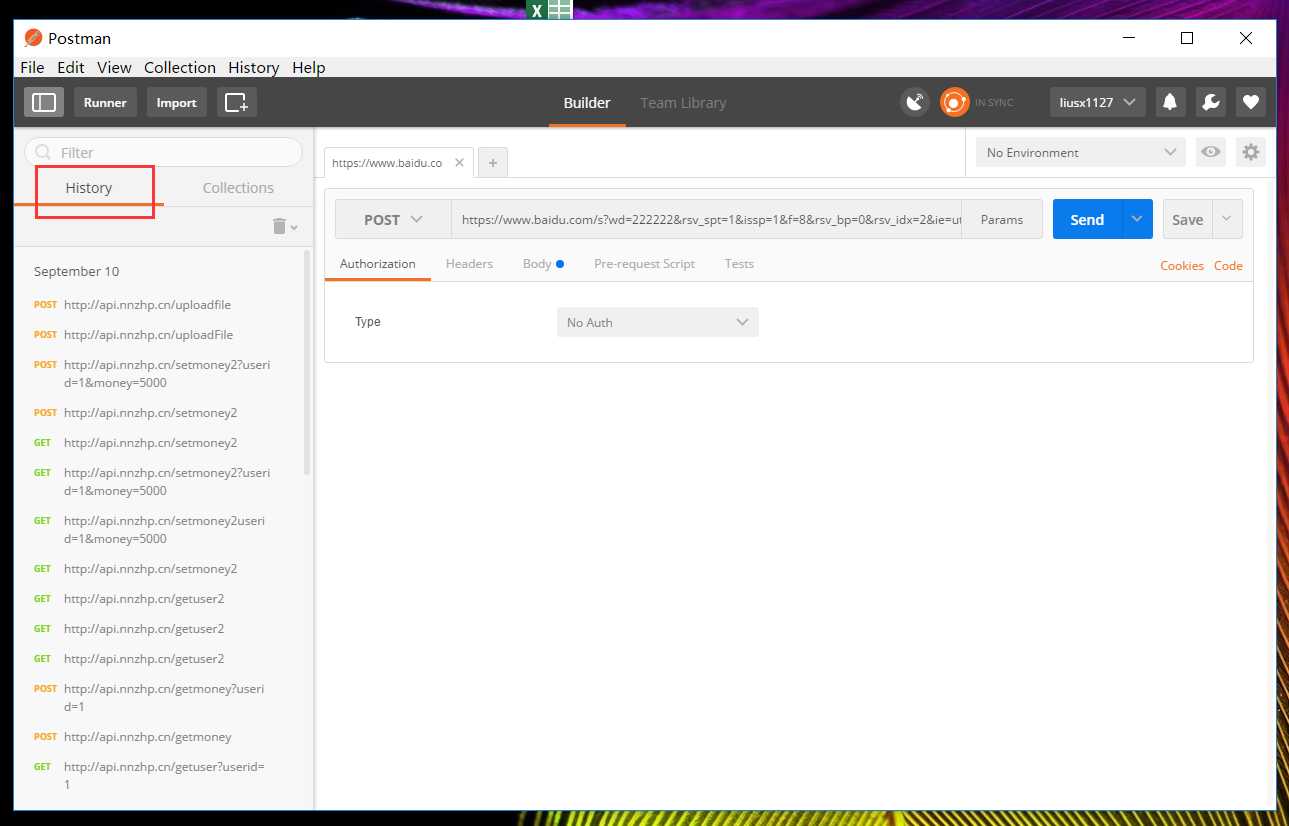Open the File menu
Viewport: 1289px width, 826px height.
pos(32,67)
